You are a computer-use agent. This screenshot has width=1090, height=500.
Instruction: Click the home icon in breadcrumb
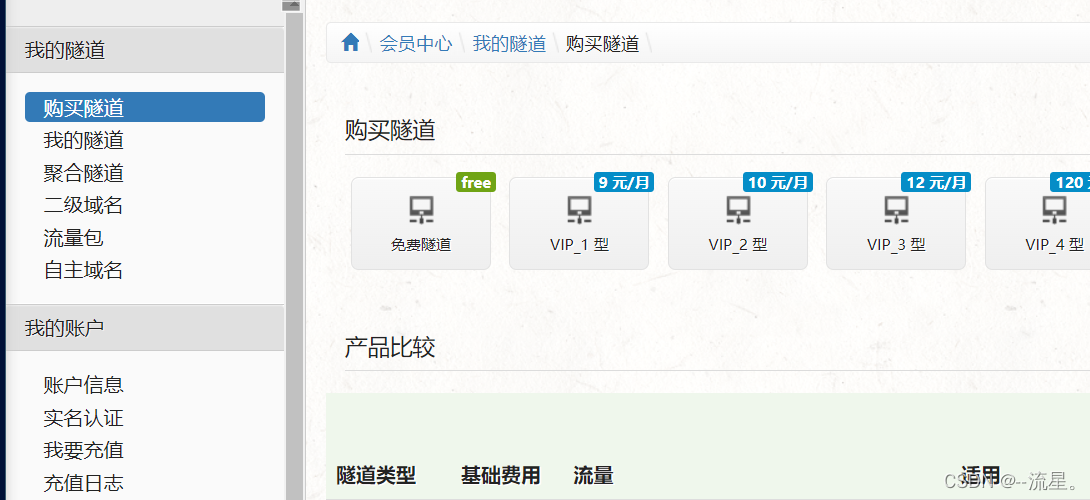pos(350,43)
